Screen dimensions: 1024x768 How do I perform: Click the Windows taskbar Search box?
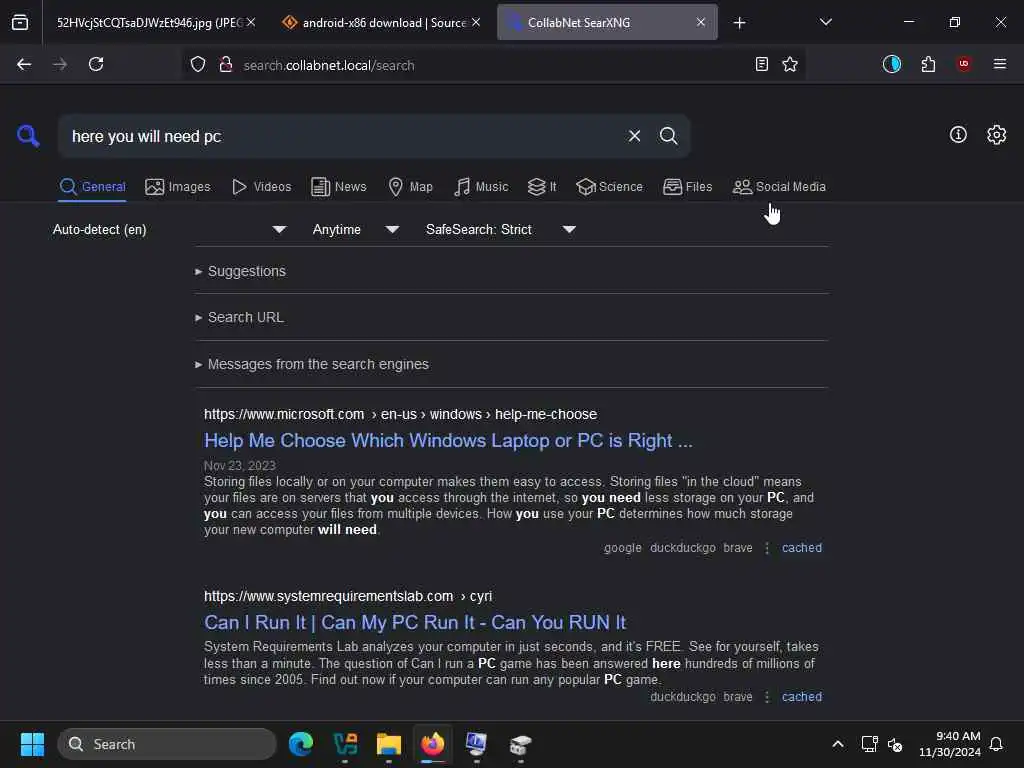click(167, 744)
